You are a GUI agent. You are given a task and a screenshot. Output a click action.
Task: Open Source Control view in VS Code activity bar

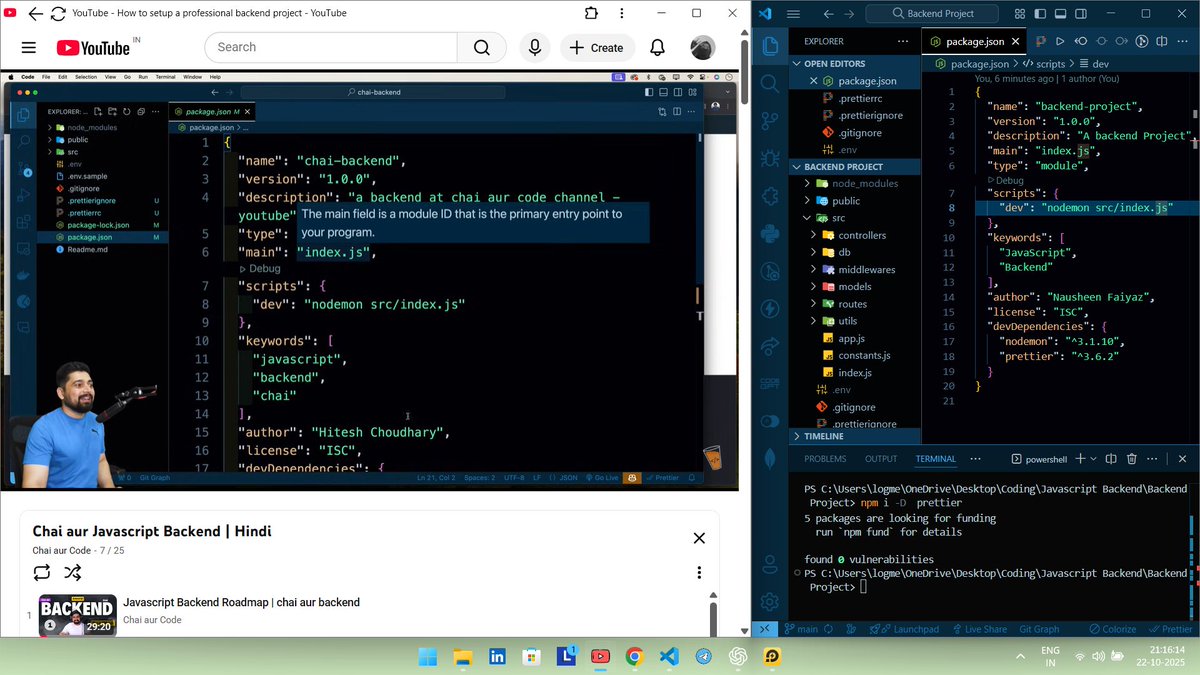[770, 121]
